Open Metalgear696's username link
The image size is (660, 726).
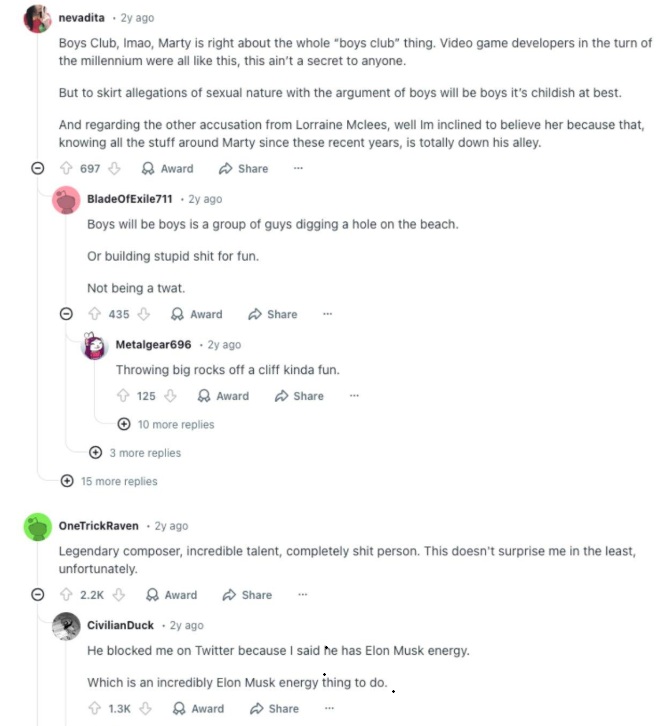(153, 345)
